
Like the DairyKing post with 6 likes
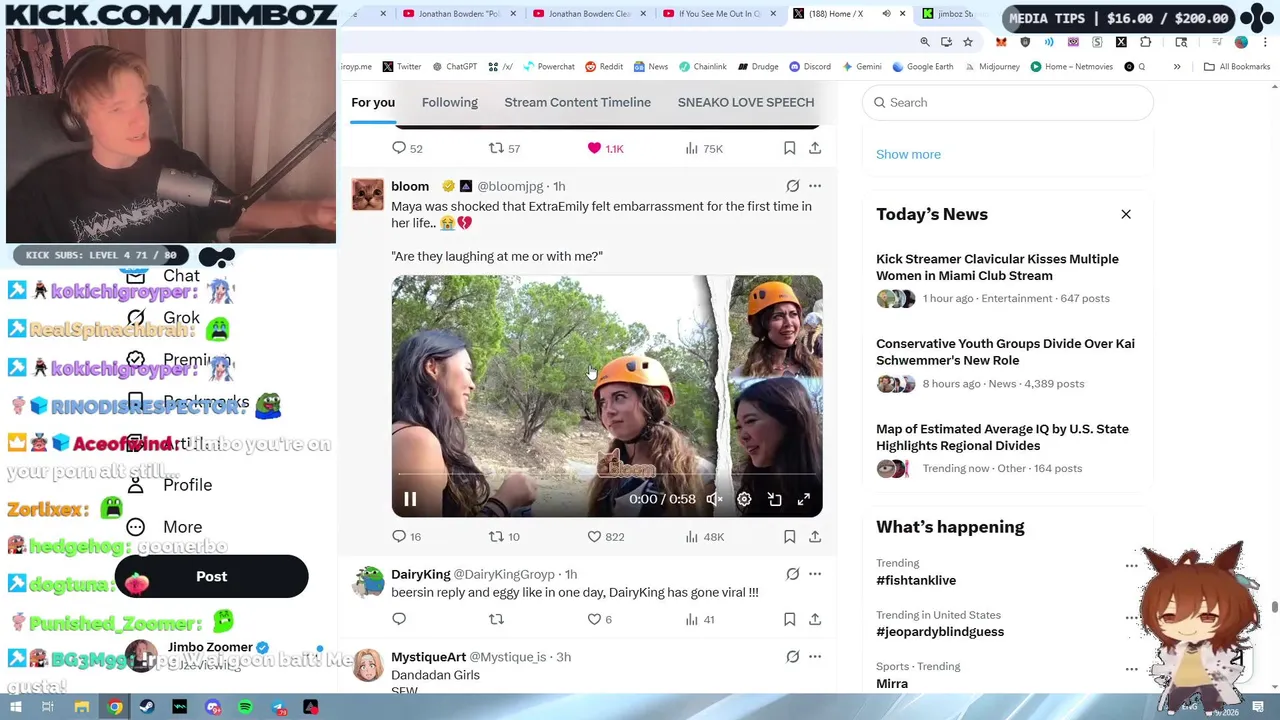pyautogui.click(x=594, y=619)
